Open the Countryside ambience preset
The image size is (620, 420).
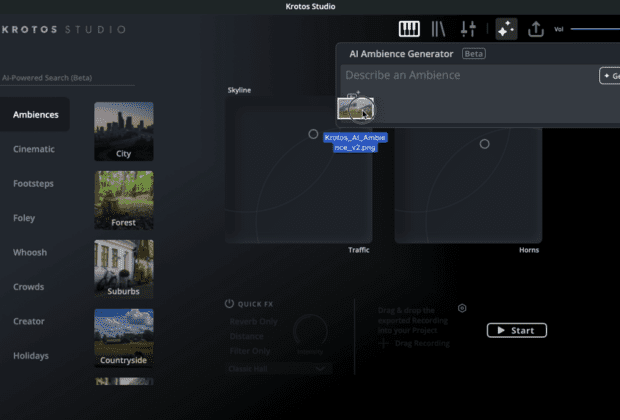124,338
